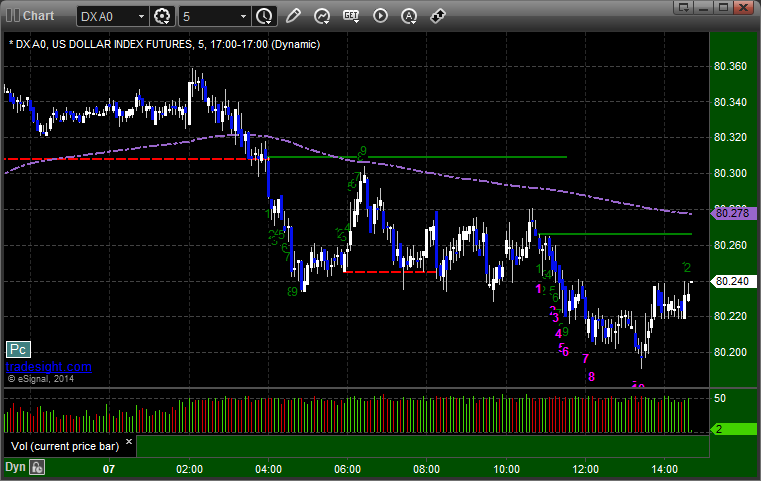This screenshot has width=761, height=481.
Task: Click the Pc badge on chart
Action: pyautogui.click(x=18, y=349)
